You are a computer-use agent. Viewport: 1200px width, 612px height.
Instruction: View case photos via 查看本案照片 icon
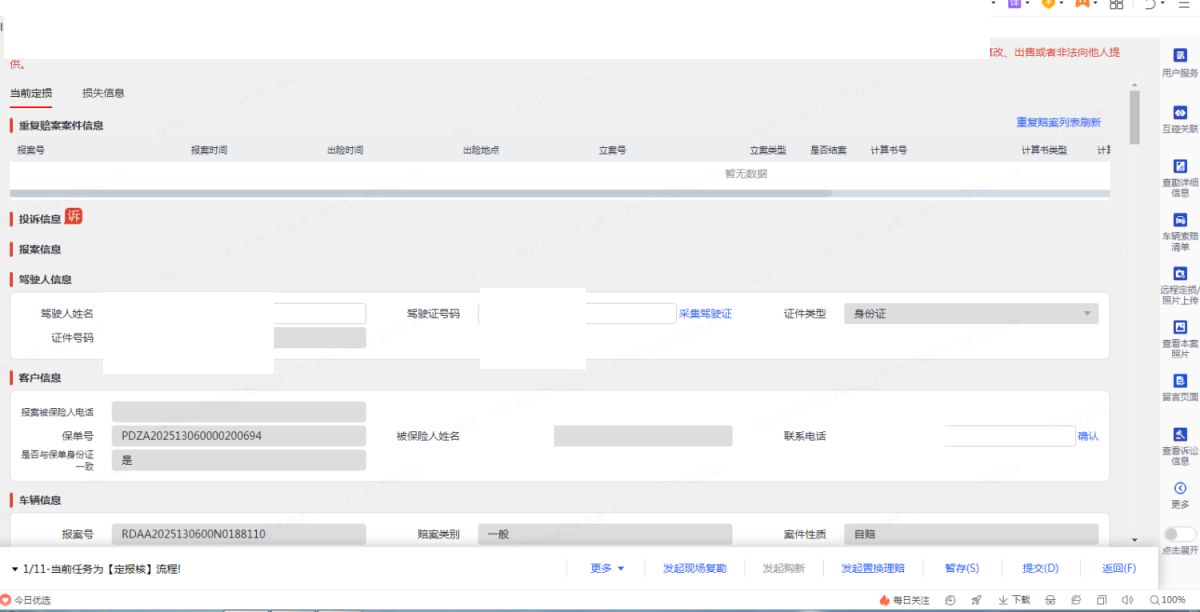coord(1179,328)
